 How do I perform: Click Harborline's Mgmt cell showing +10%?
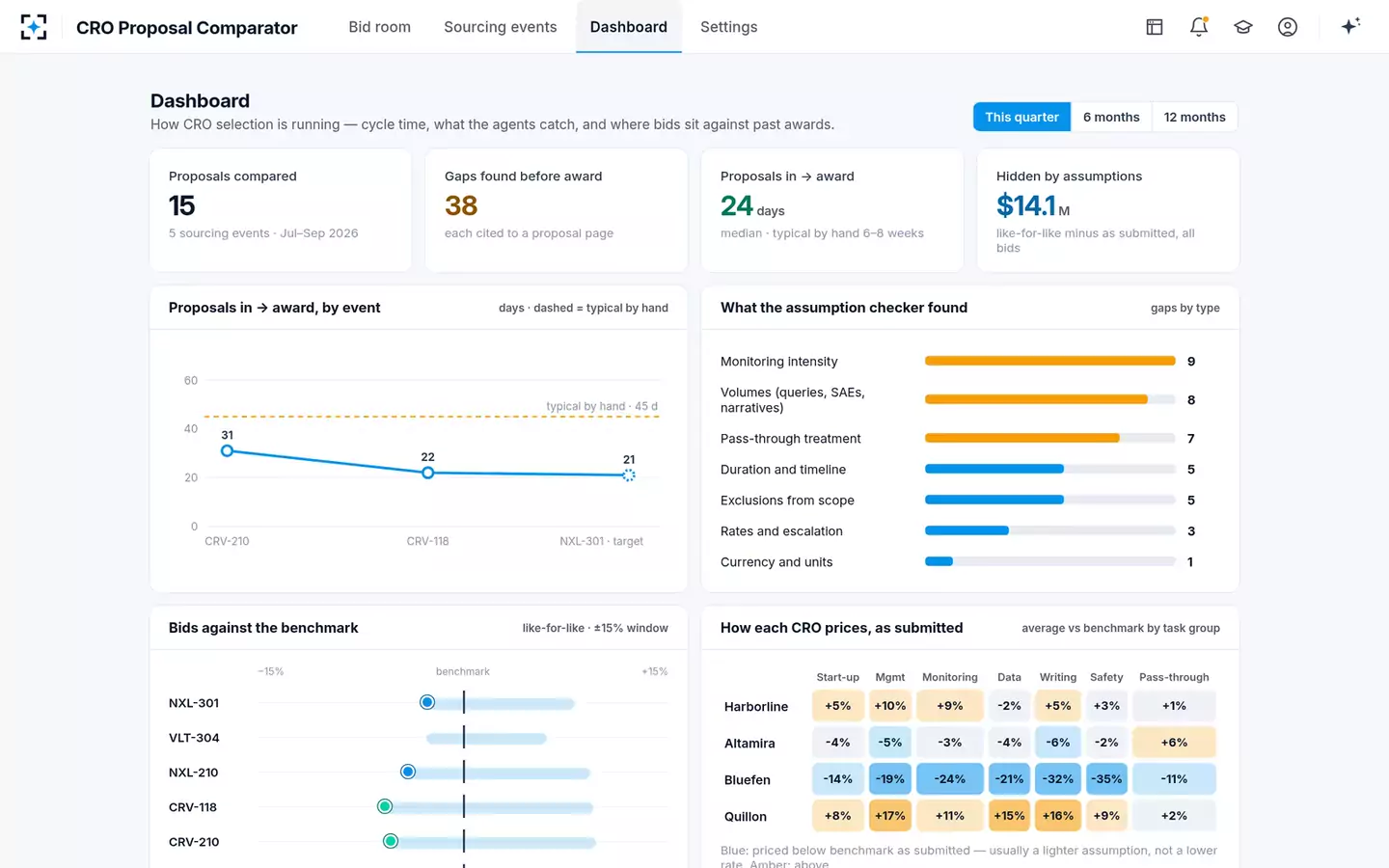889,706
